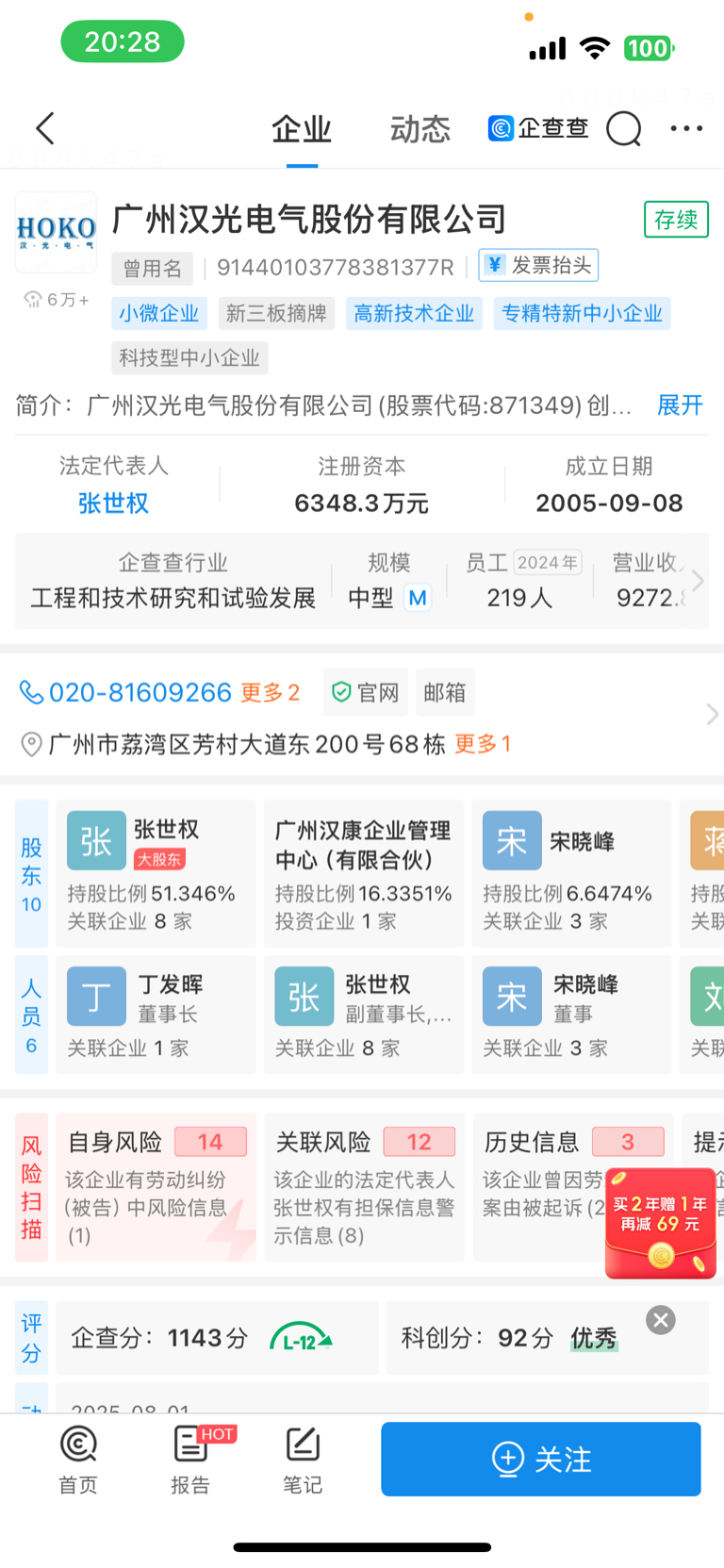Open the 评分 section label

pyautogui.click(x=31, y=1338)
